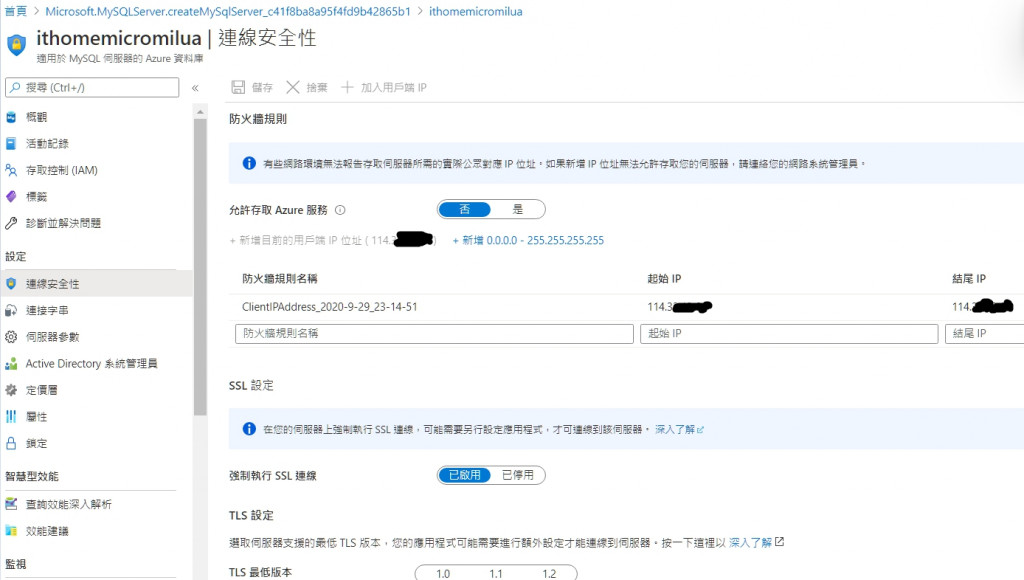Open 深入了解 link in TLS description
Screen dimensions: 1024x580
click(756, 542)
